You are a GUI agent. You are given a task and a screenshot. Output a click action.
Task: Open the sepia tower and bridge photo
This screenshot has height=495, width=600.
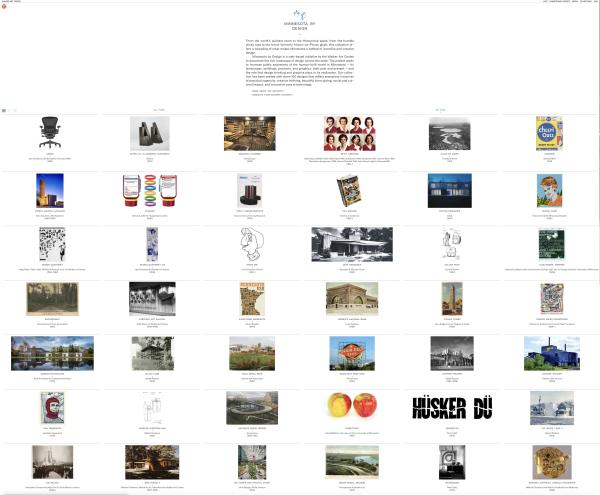click(x=52, y=462)
